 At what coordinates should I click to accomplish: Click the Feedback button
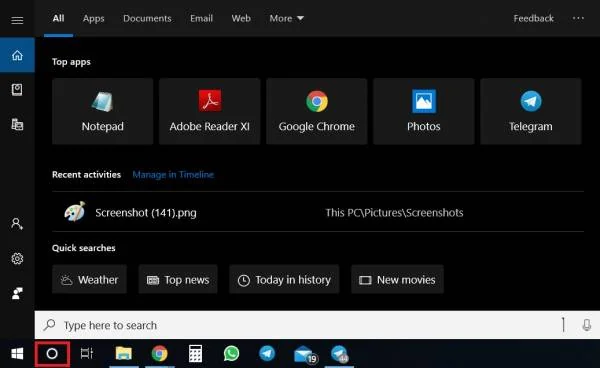533,18
